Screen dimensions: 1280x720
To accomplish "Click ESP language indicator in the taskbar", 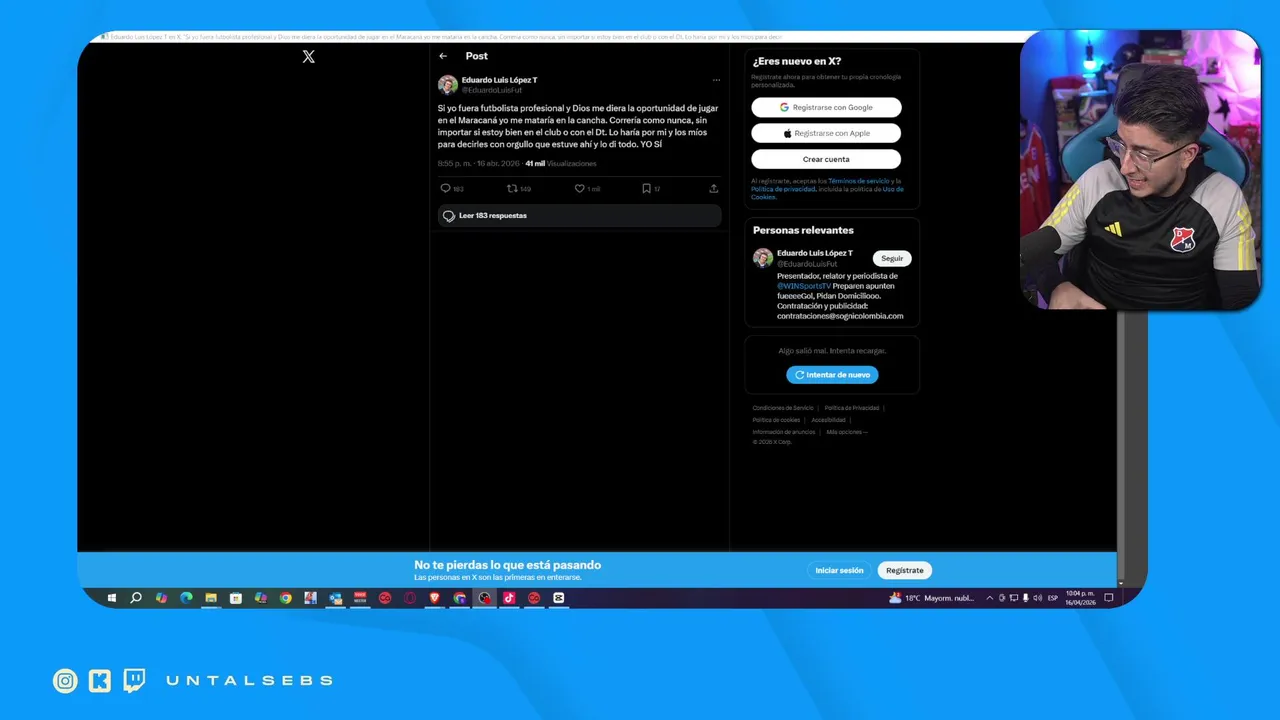I will point(1053,598).
